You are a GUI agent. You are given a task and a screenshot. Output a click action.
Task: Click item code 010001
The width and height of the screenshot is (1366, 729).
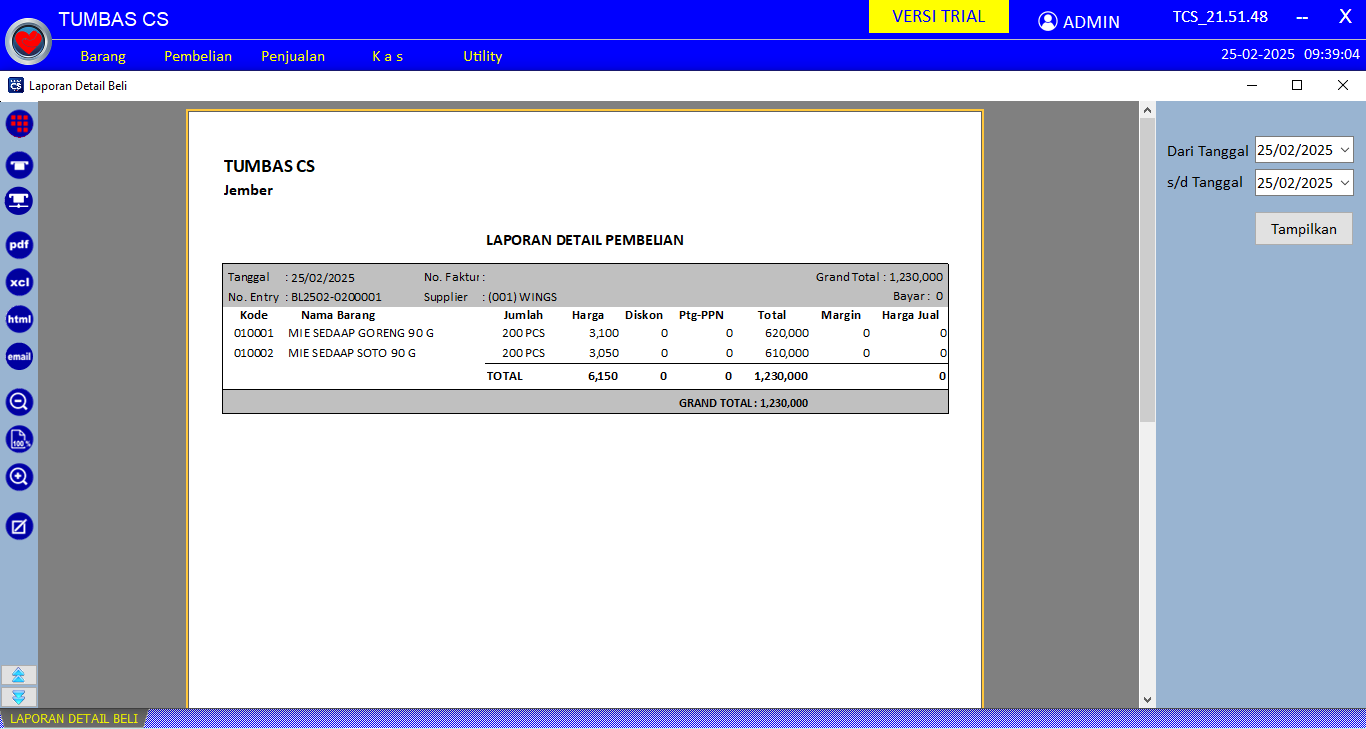click(253, 333)
